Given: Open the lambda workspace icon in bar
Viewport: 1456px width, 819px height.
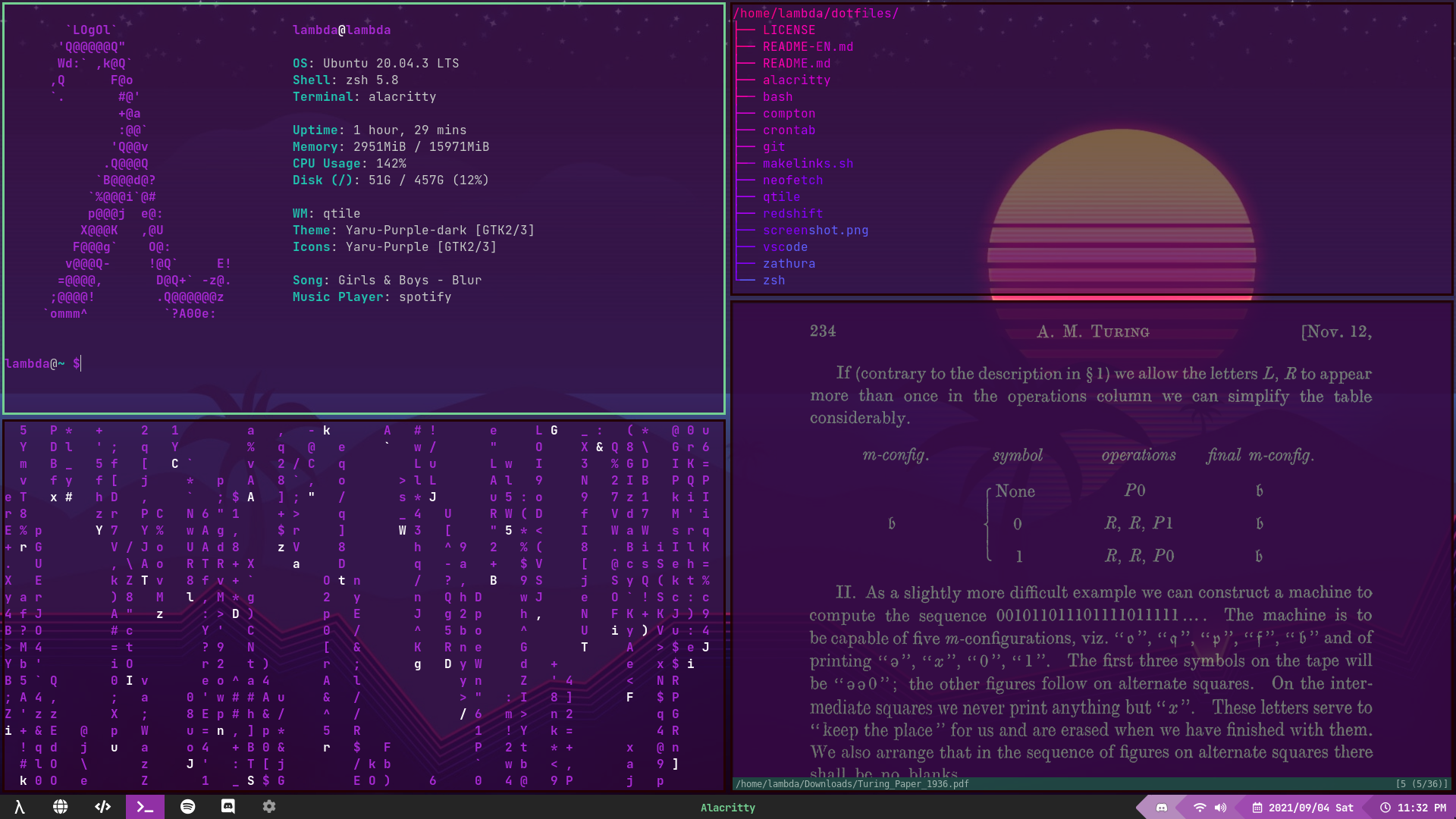Looking at the screenshot, I should (20, 807).
